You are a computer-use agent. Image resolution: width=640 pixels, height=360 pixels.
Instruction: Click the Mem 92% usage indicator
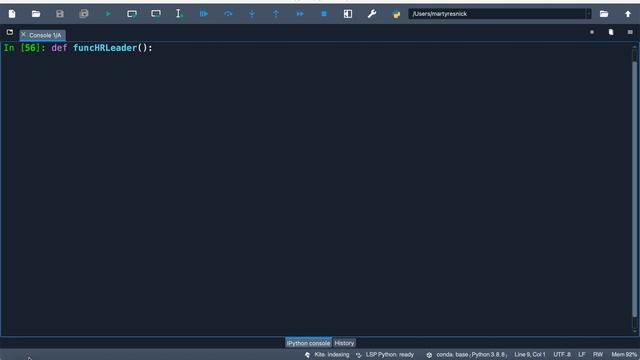624,355
